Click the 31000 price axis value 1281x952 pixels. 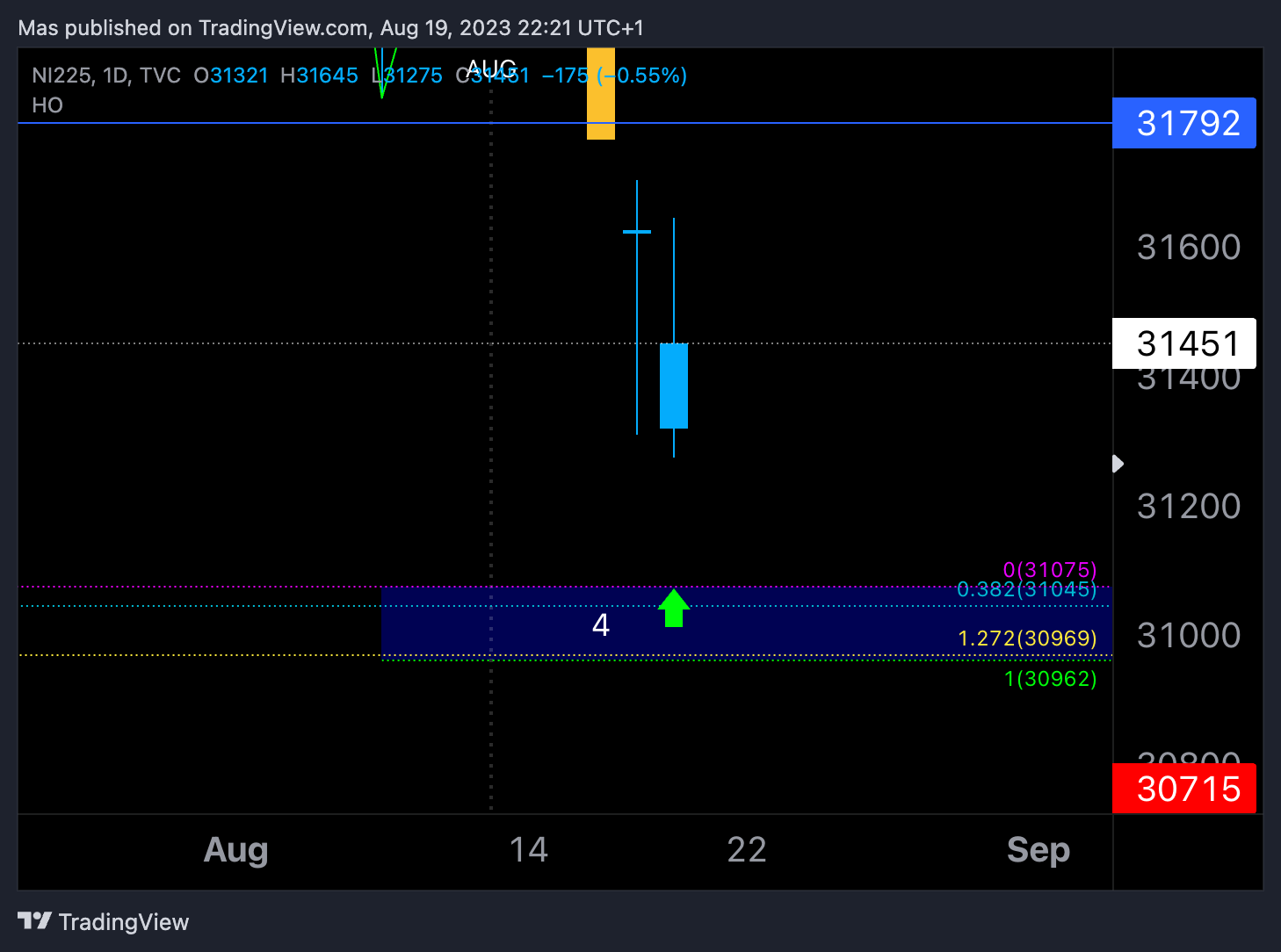[x=1189, y=636]
